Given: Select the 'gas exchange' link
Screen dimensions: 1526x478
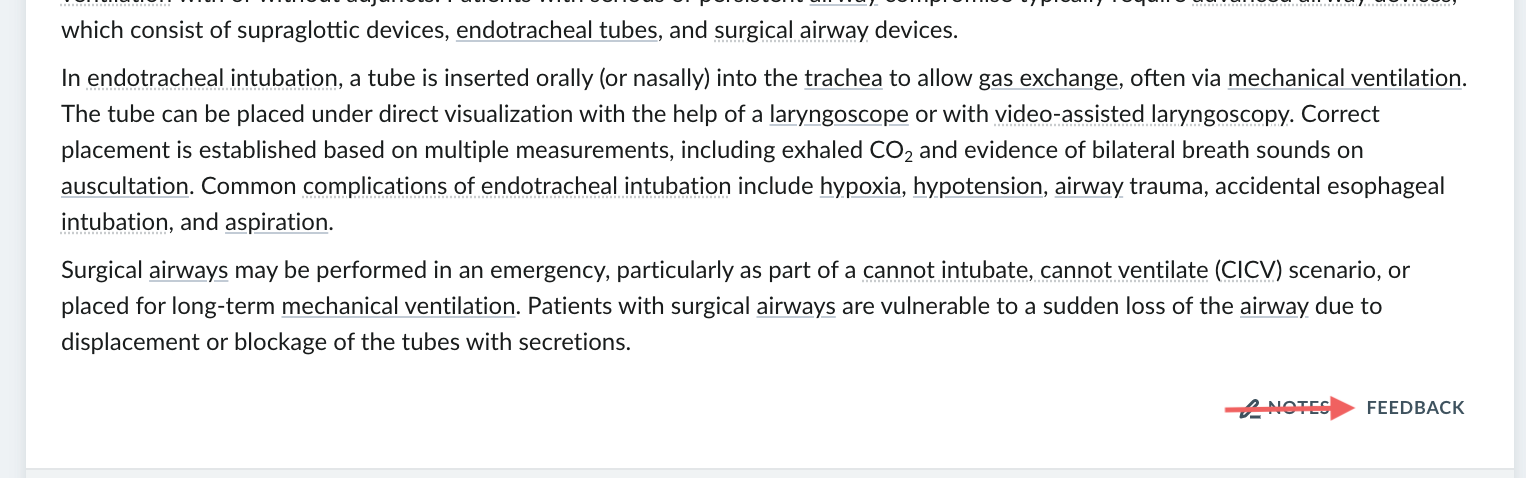Looking at the screenshot, I should 1048,78.
